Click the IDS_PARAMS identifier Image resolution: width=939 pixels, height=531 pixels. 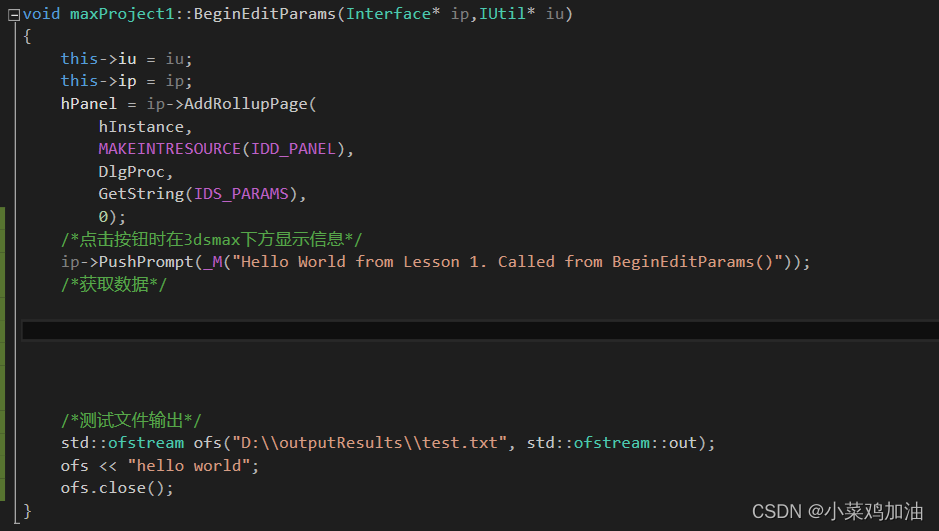tap(241, 194)
